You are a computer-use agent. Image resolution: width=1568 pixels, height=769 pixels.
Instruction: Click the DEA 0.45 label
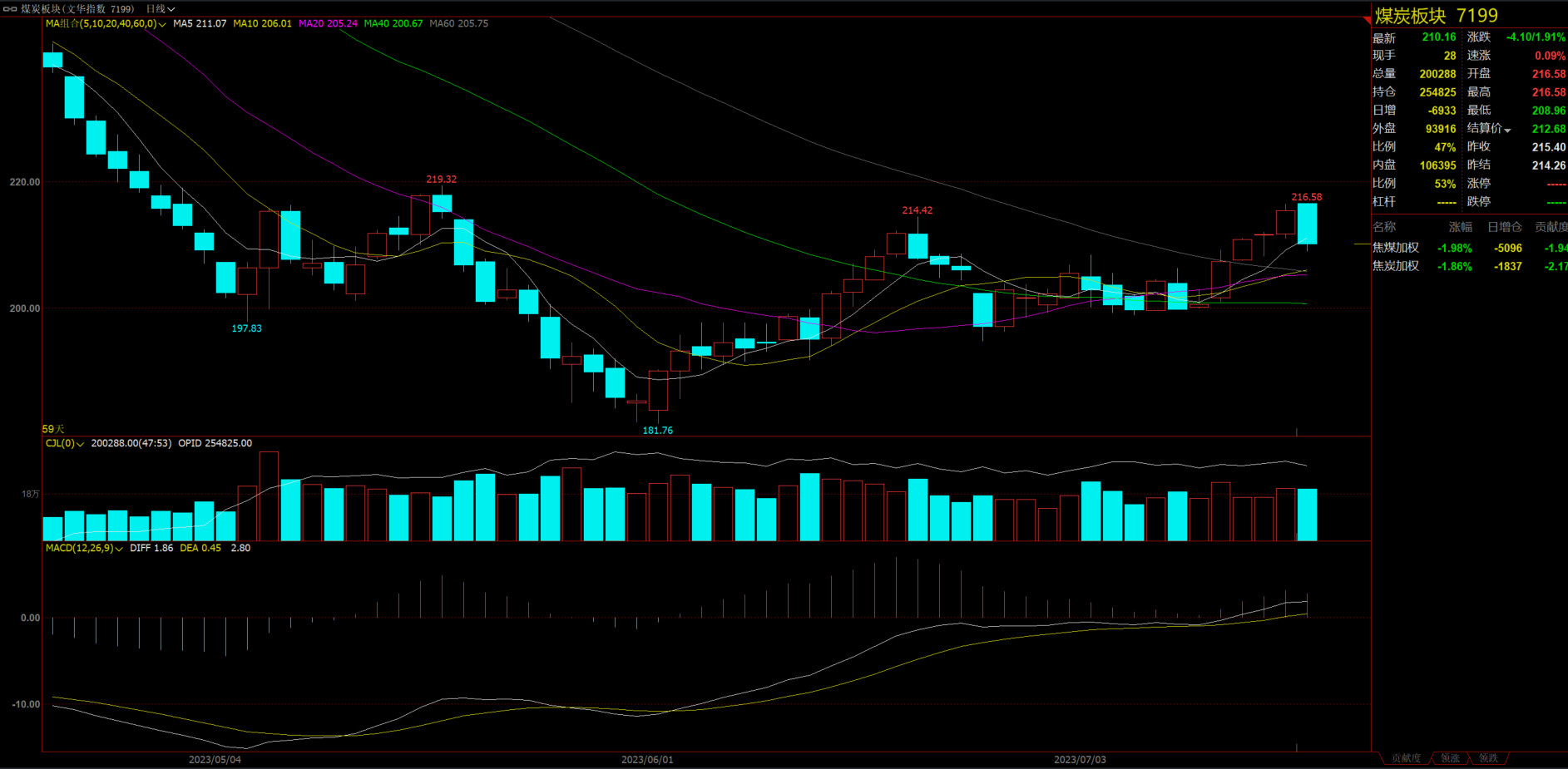point(200,548)
